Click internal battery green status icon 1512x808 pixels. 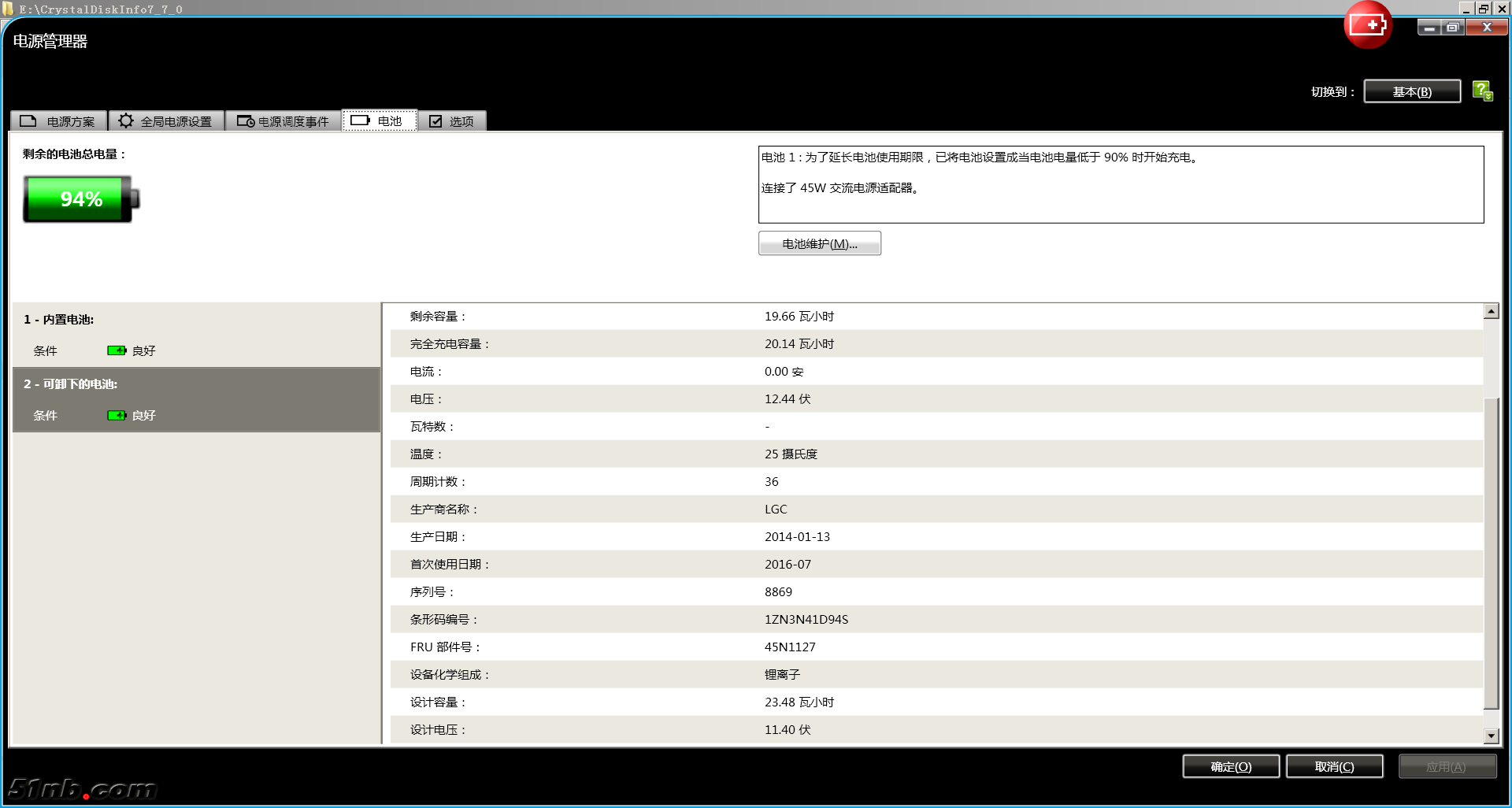click(117, 350)
